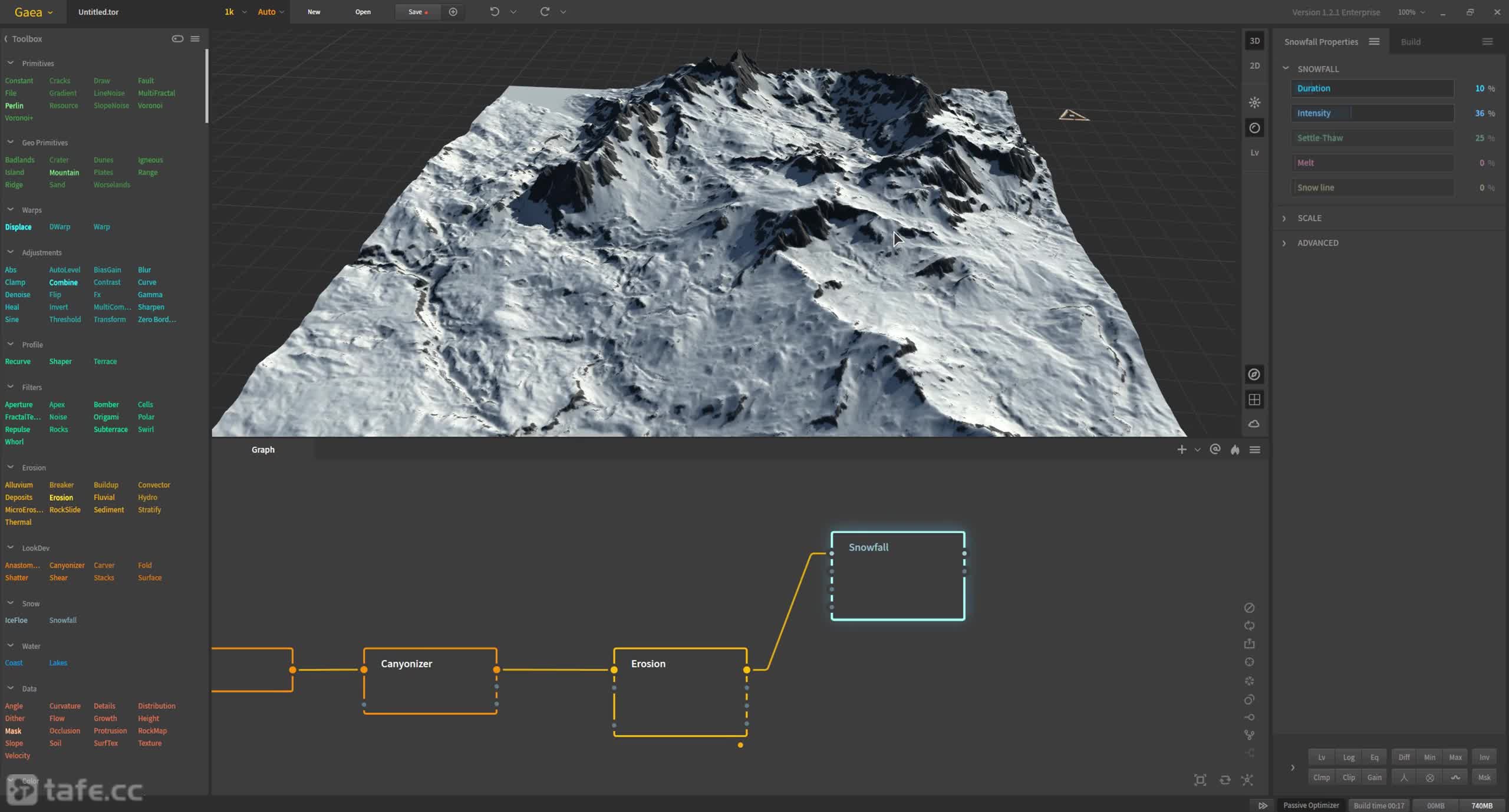Collapse the LookDev toolbox group
Viewport: 1509px width, 812px height.
coord(10,548)
